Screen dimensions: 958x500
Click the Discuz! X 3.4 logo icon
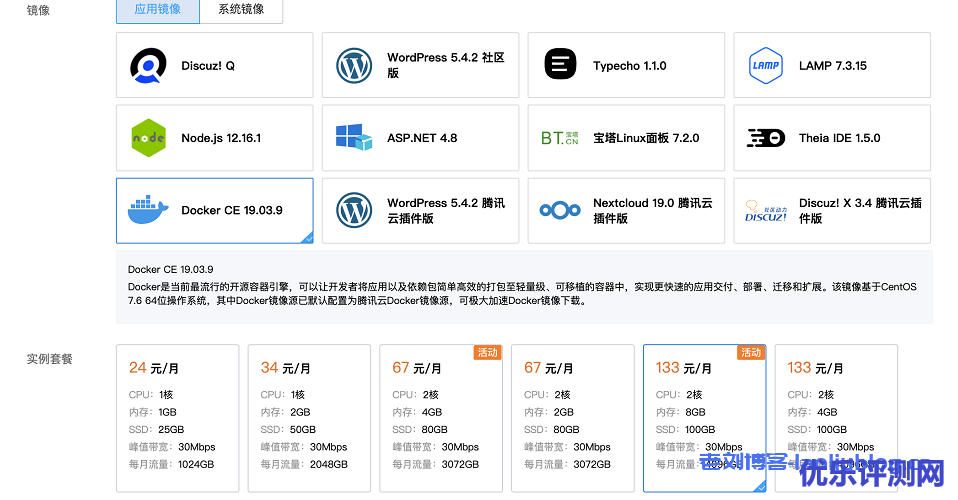tap(766, 211)
